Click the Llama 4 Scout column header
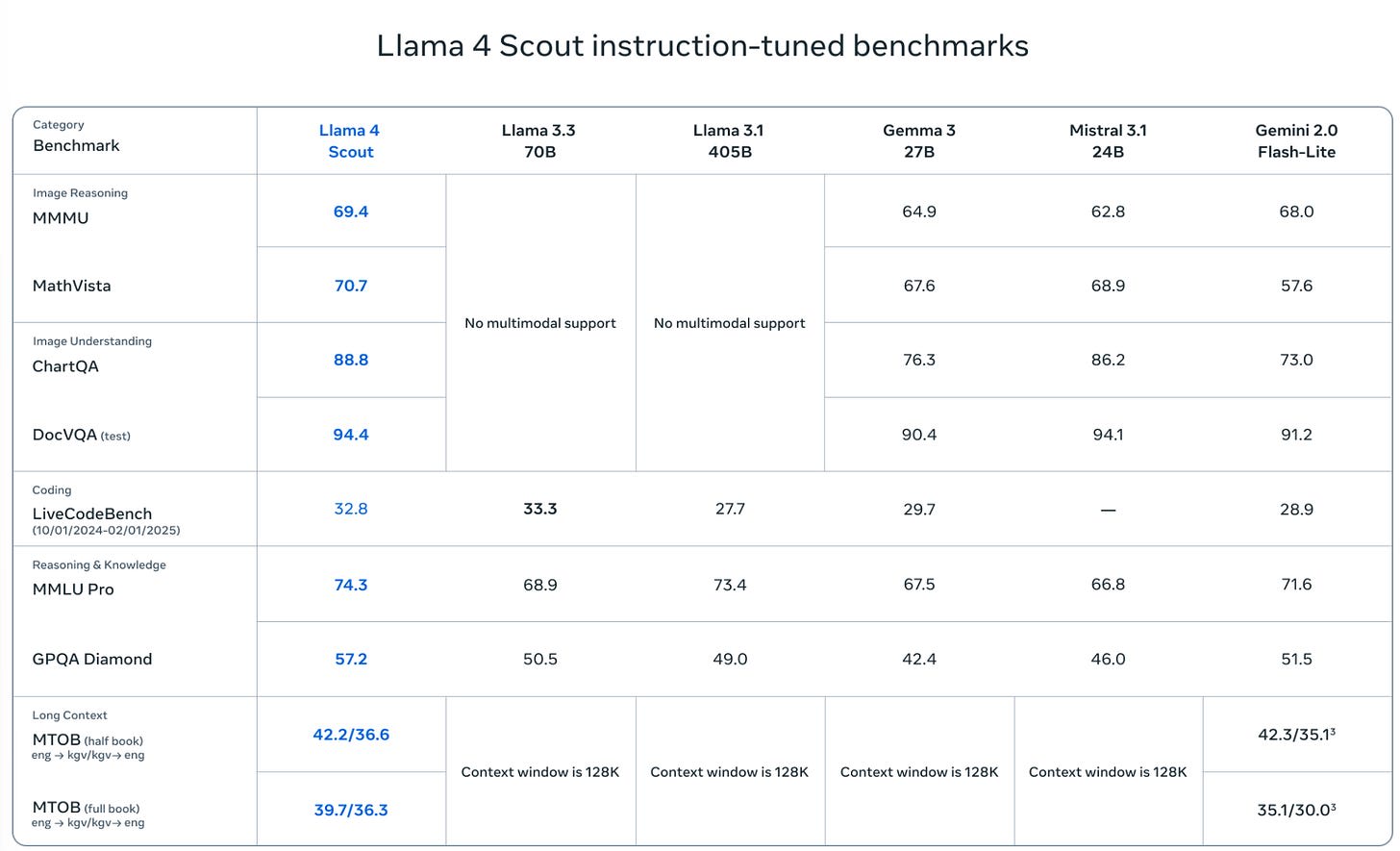 (x=350, y=141)
